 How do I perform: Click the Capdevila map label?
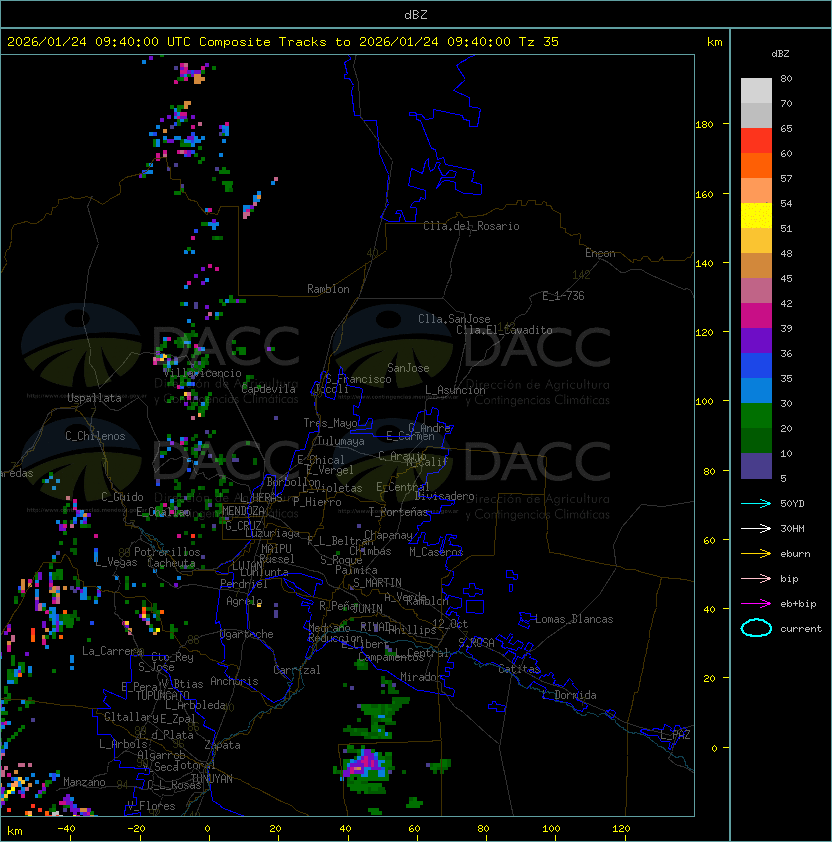268,389
